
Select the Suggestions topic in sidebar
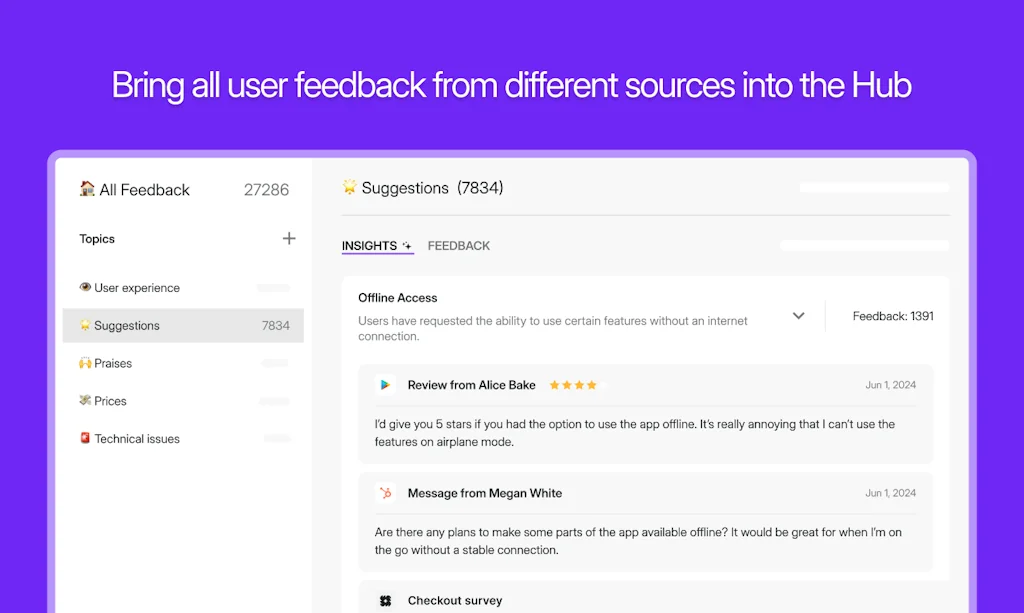127,326
